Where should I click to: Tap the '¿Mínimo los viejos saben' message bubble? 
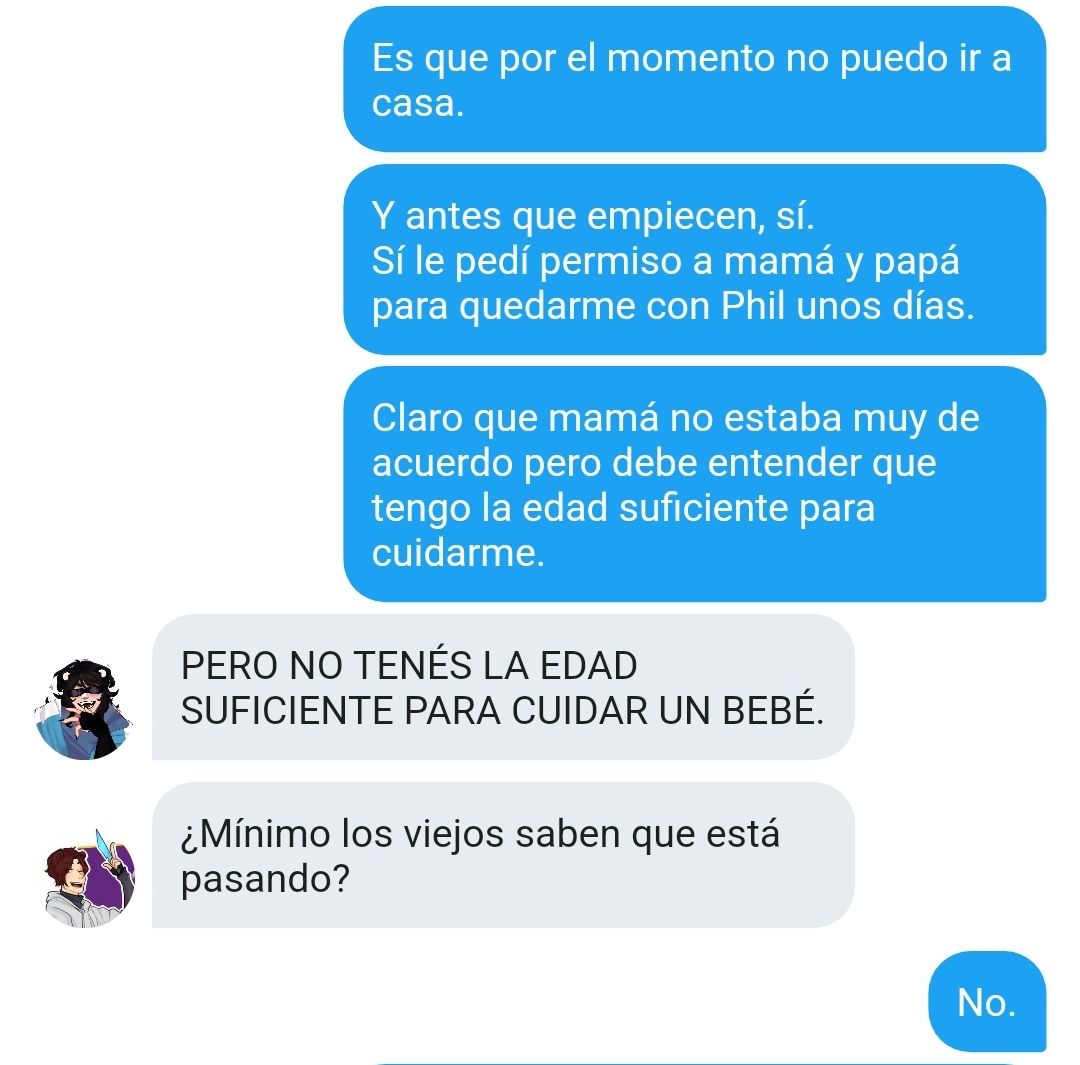[x=503, y=856]
